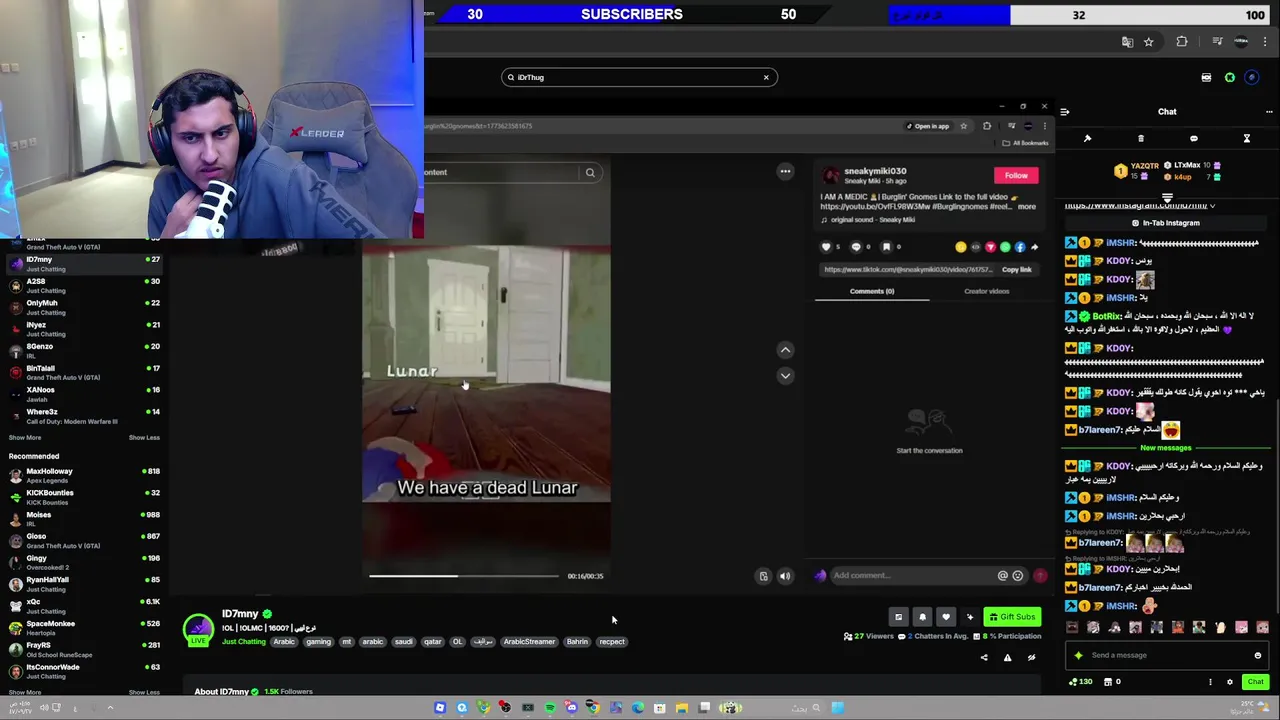Screen dimensions: 1280x720
Task: Toggle TikTok picture-in-picture icon beside volume
Action: tap(764, 576)
